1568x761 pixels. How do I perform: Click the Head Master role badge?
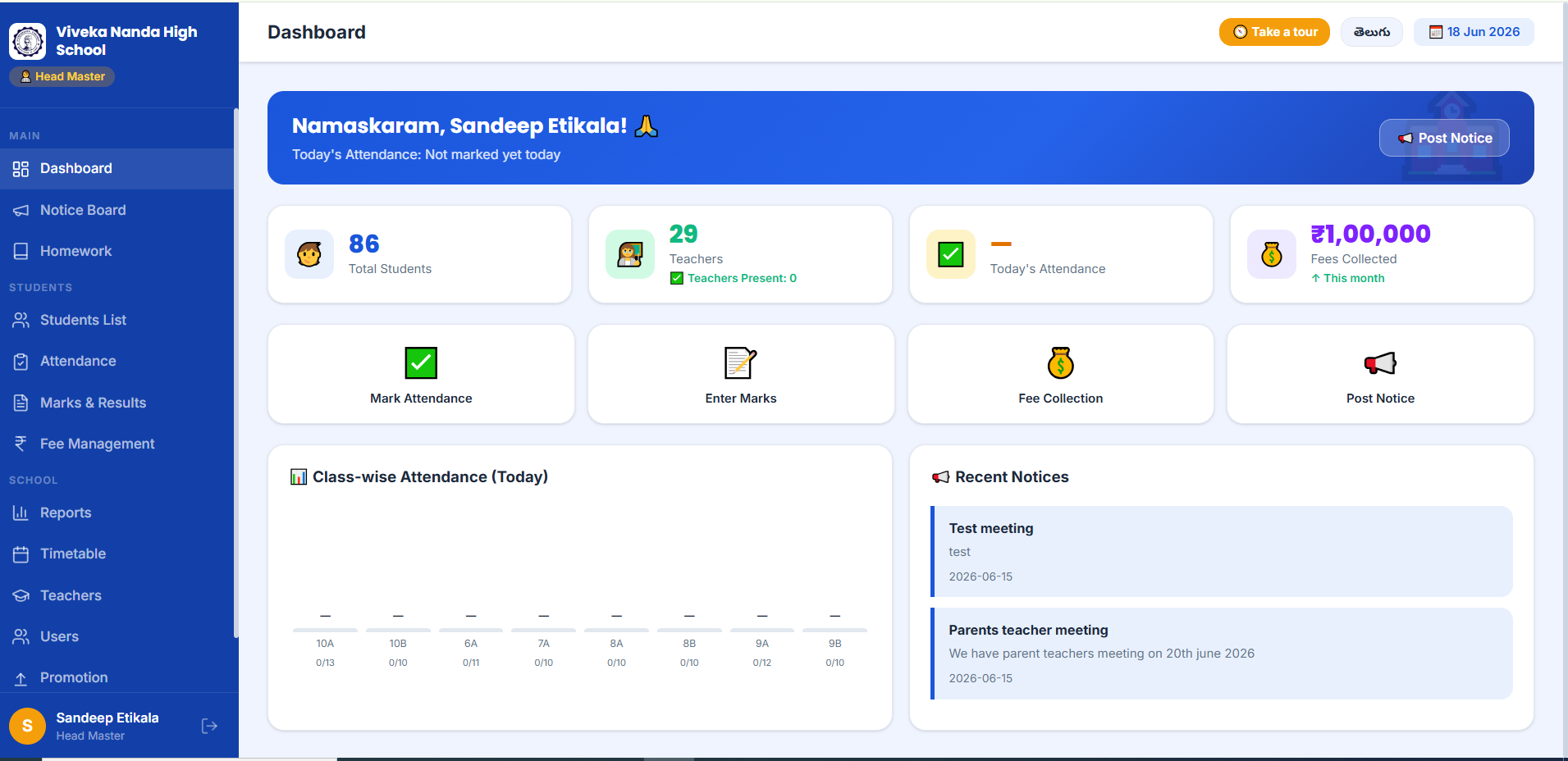[x=62, y=76]
